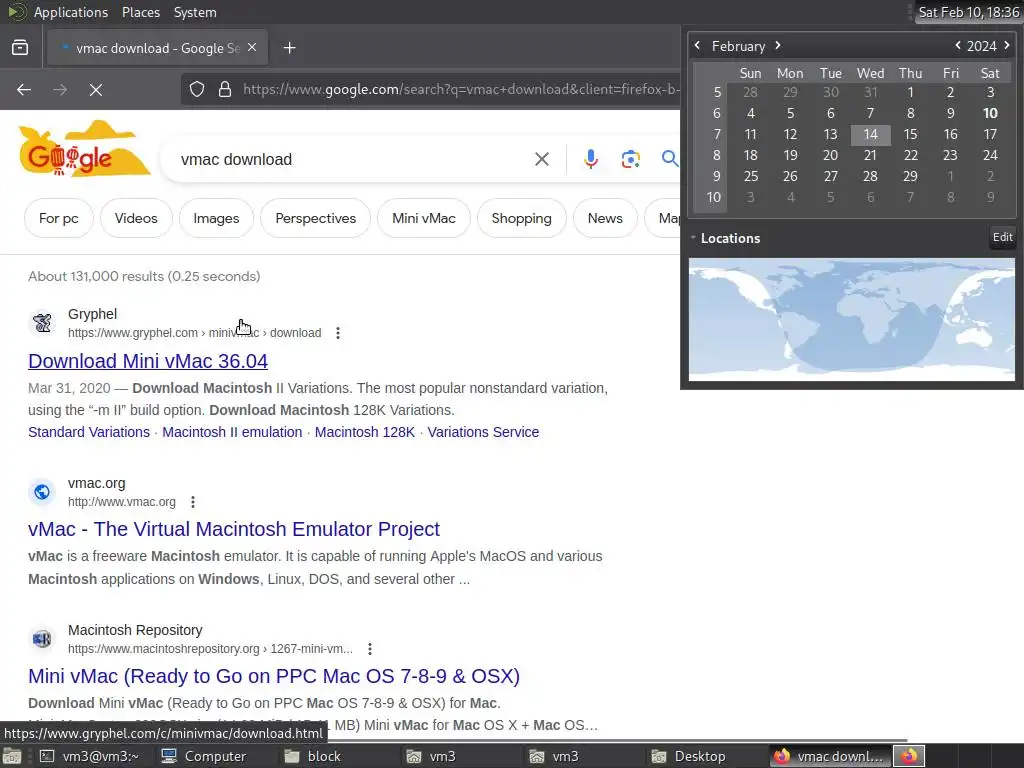Click the show desktop icon in taskbar
This screenshot has width=1024, height=768.
coord(12,756)
